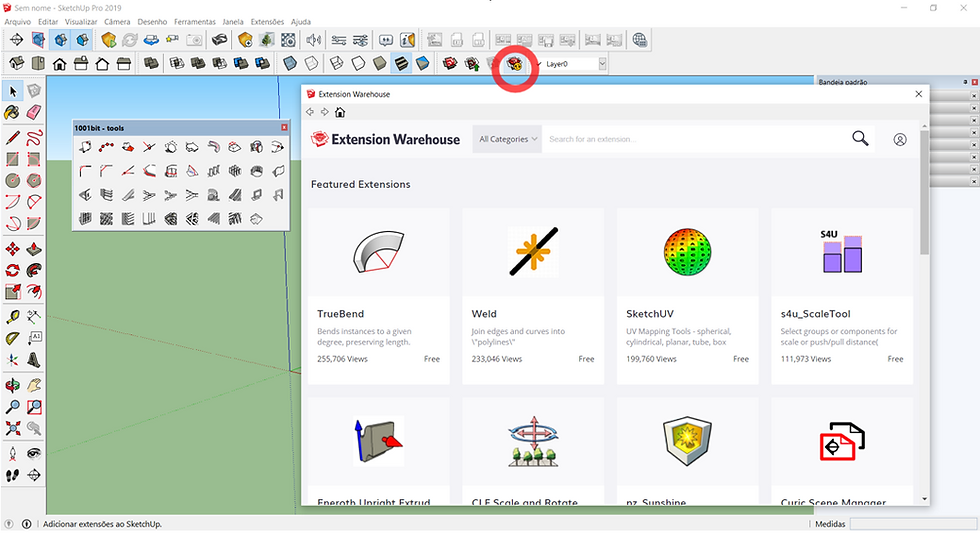Switch to Iso view house icon

click(x=17, y=63)
